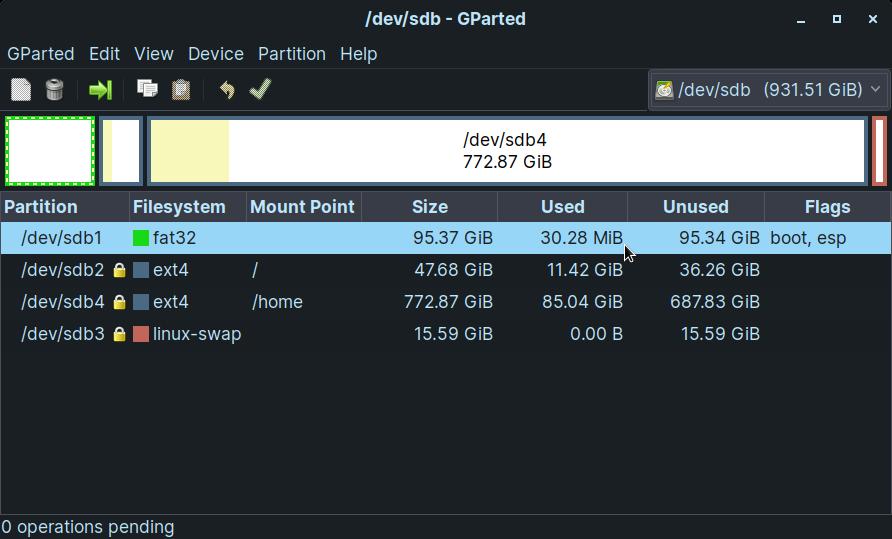Image resolution: width=892 pixels, height=539 pixels.
Task: Sort by the Partition column header
Action: click(65, 207)
